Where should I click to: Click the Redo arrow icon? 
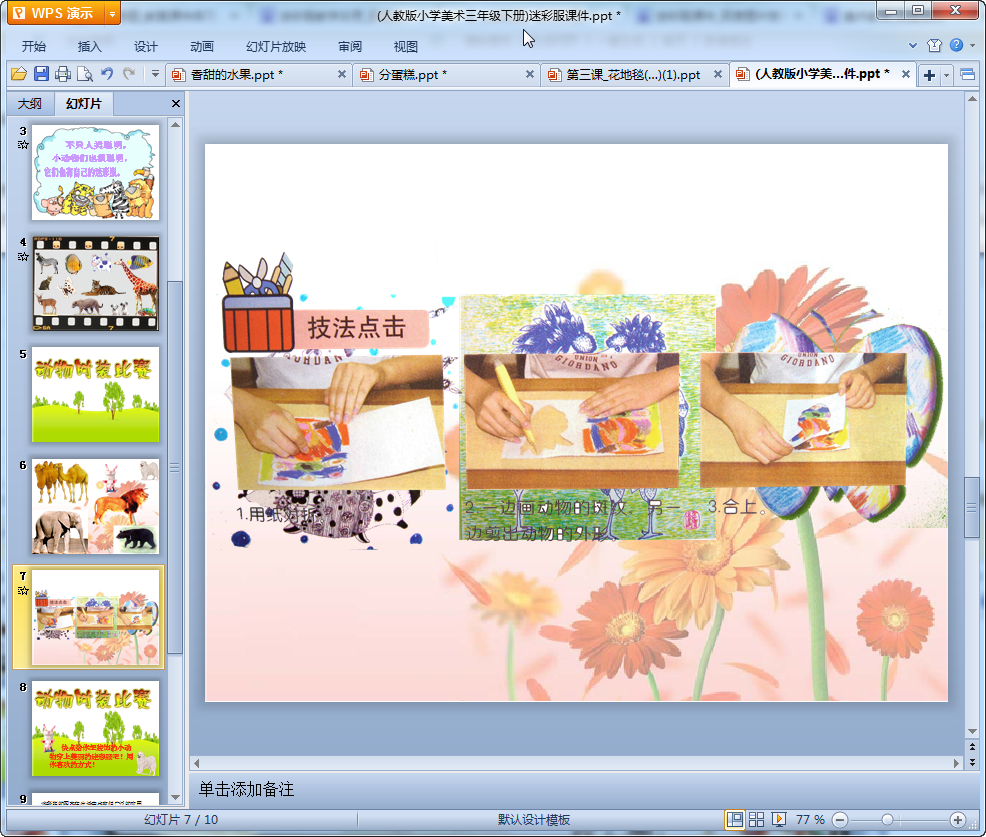coord(129,74)
